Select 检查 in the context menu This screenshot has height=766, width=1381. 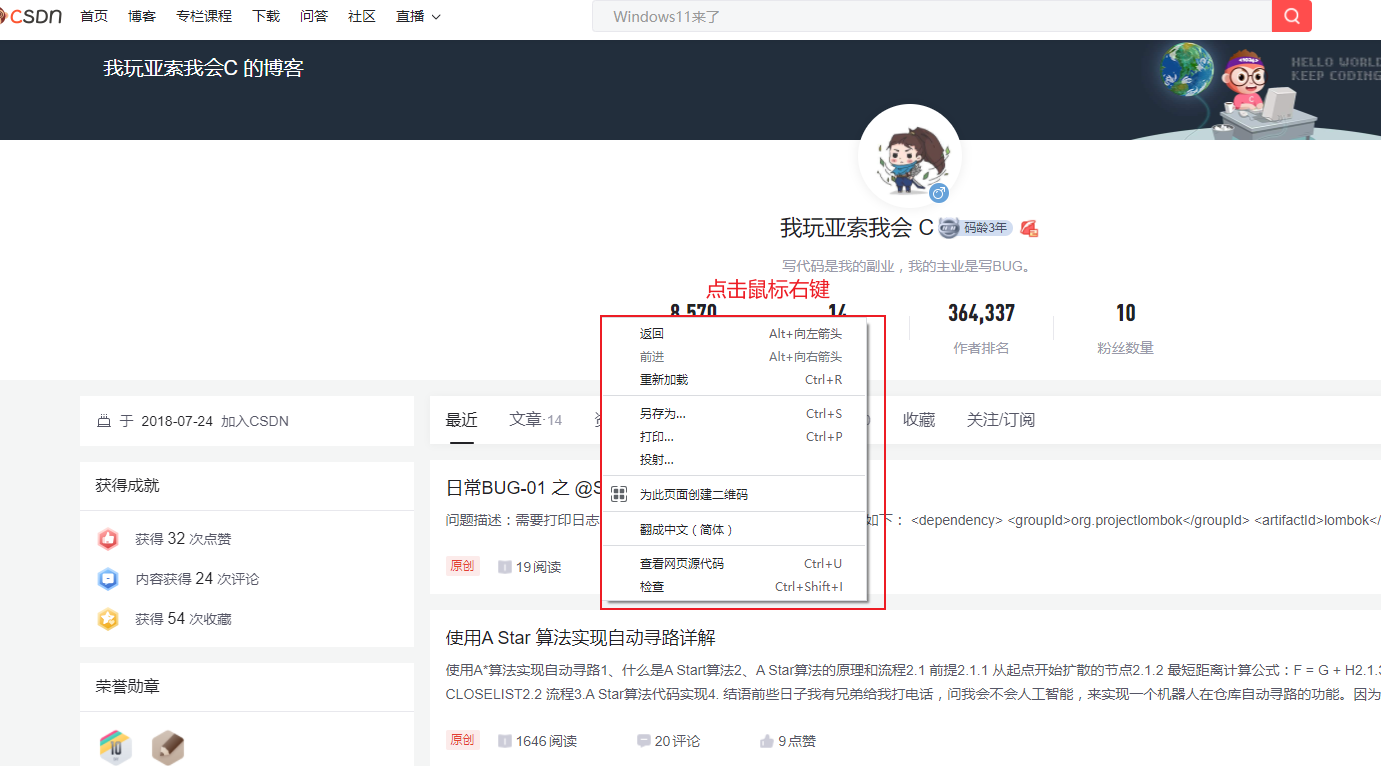click(735, 587)
